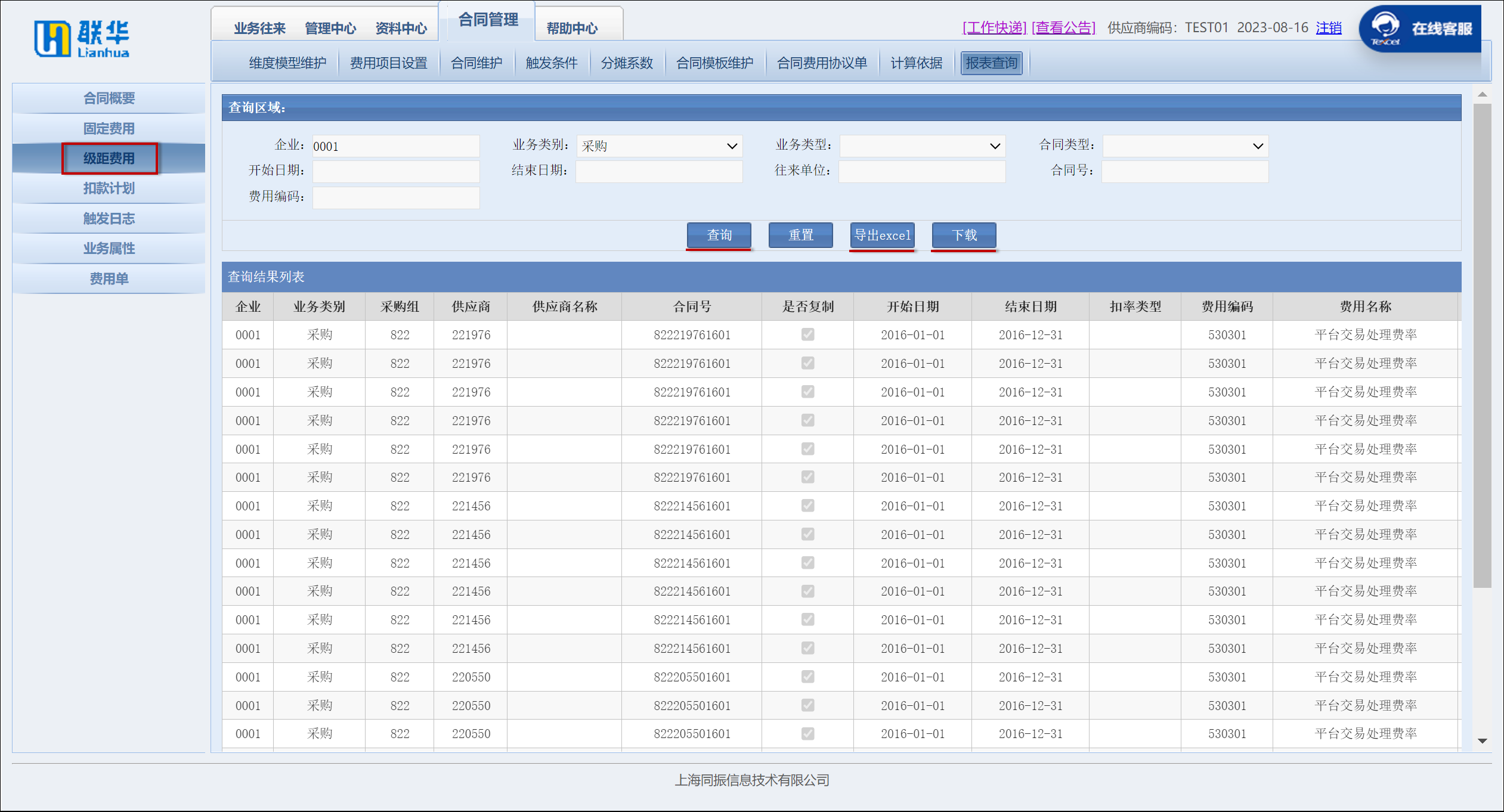
Task: Switch to the 帮助中心 tab
Action: click(571, 28)
